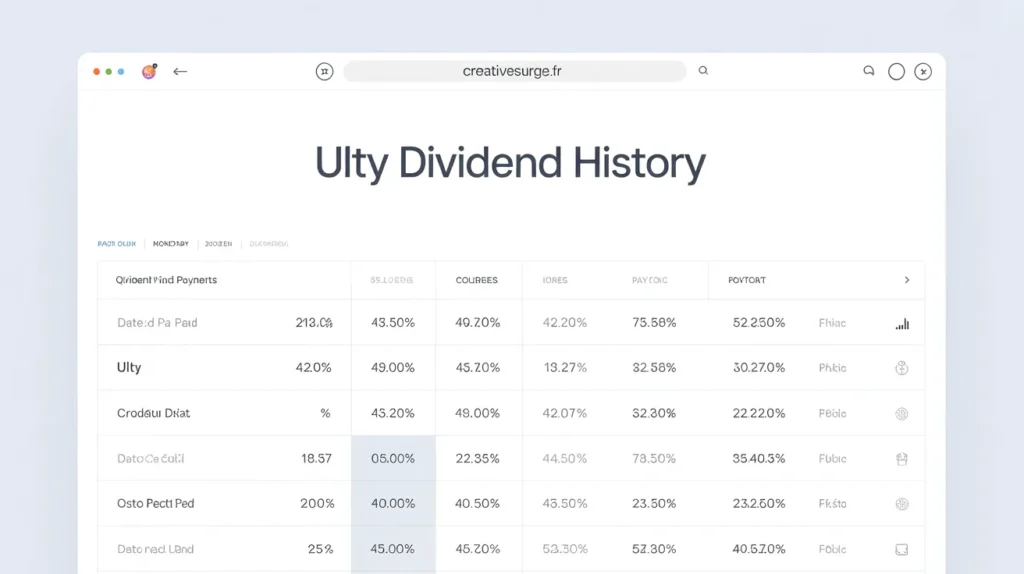
Task: Click the PAYCIC column header
Action: (650, 280)
